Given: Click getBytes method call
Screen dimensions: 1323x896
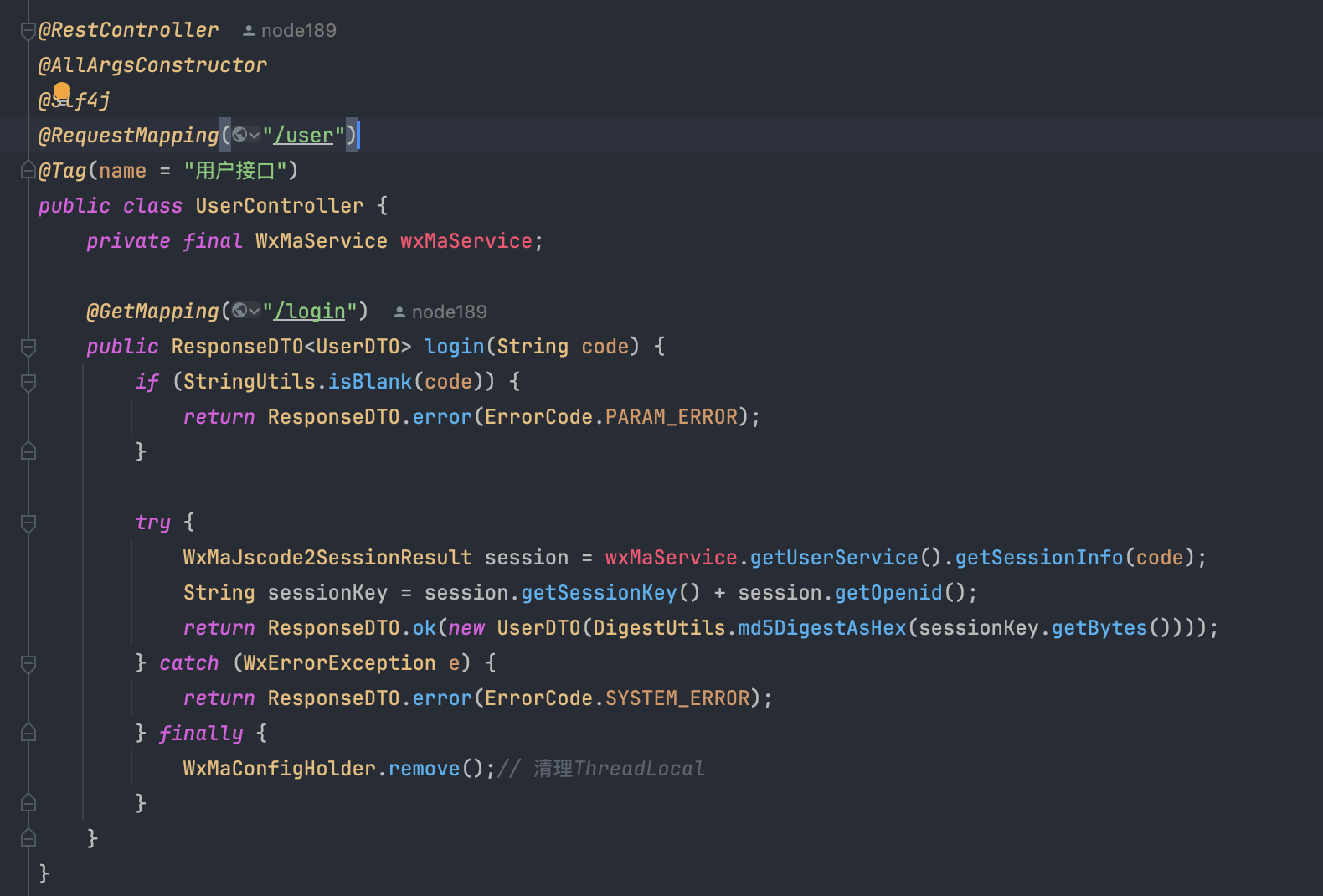Looking at the screenshot, I should coord(1099,628).
